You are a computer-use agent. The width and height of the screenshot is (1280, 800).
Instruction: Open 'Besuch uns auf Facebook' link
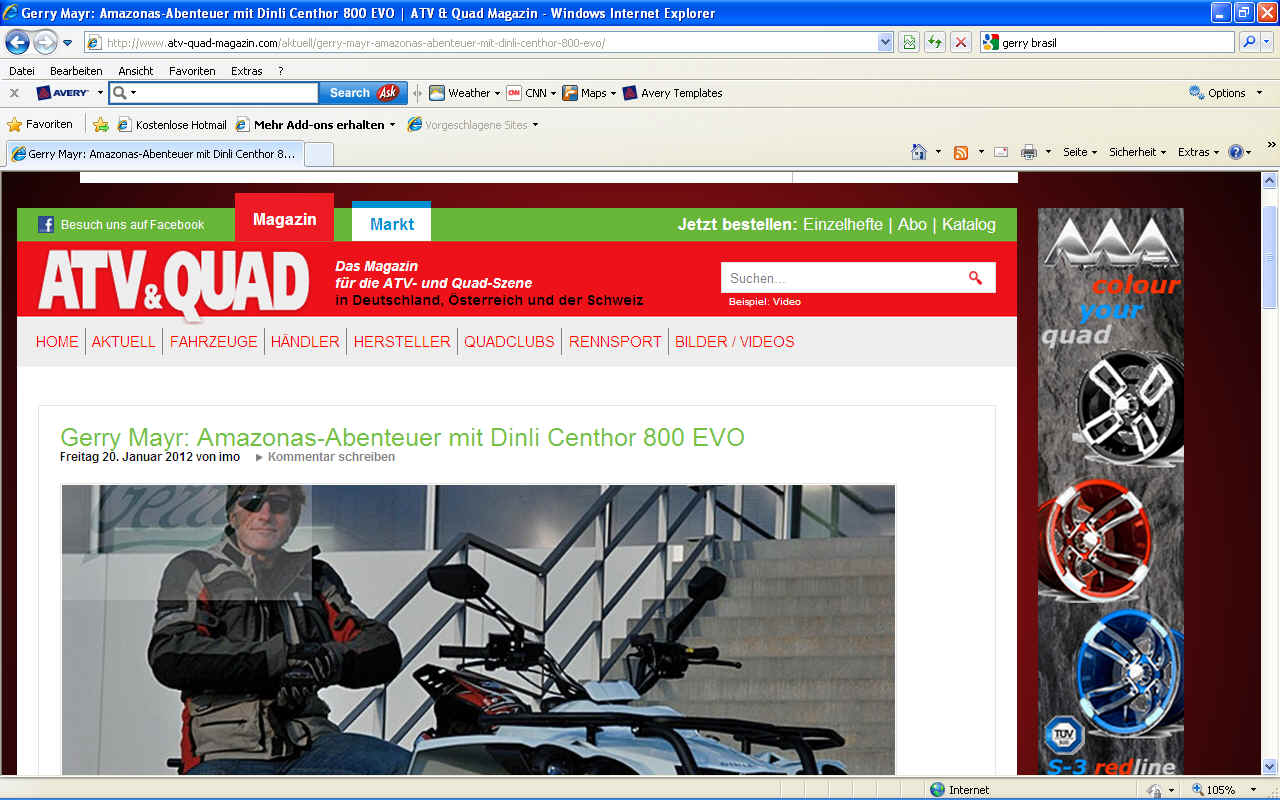(132, 225)
